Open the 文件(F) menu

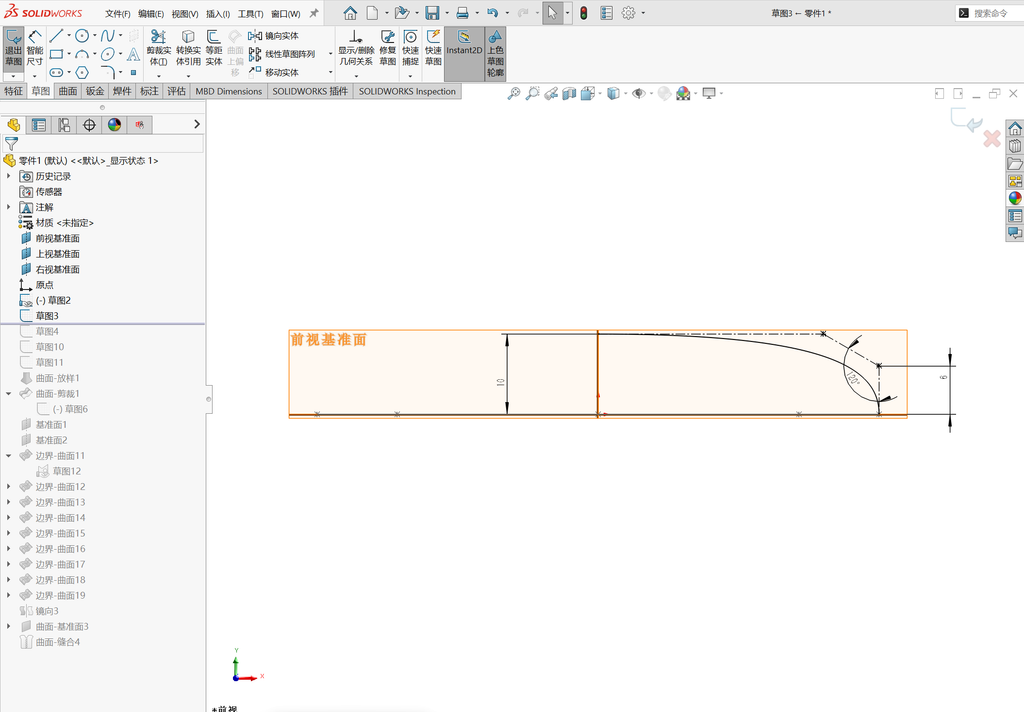tap(118, 14)
